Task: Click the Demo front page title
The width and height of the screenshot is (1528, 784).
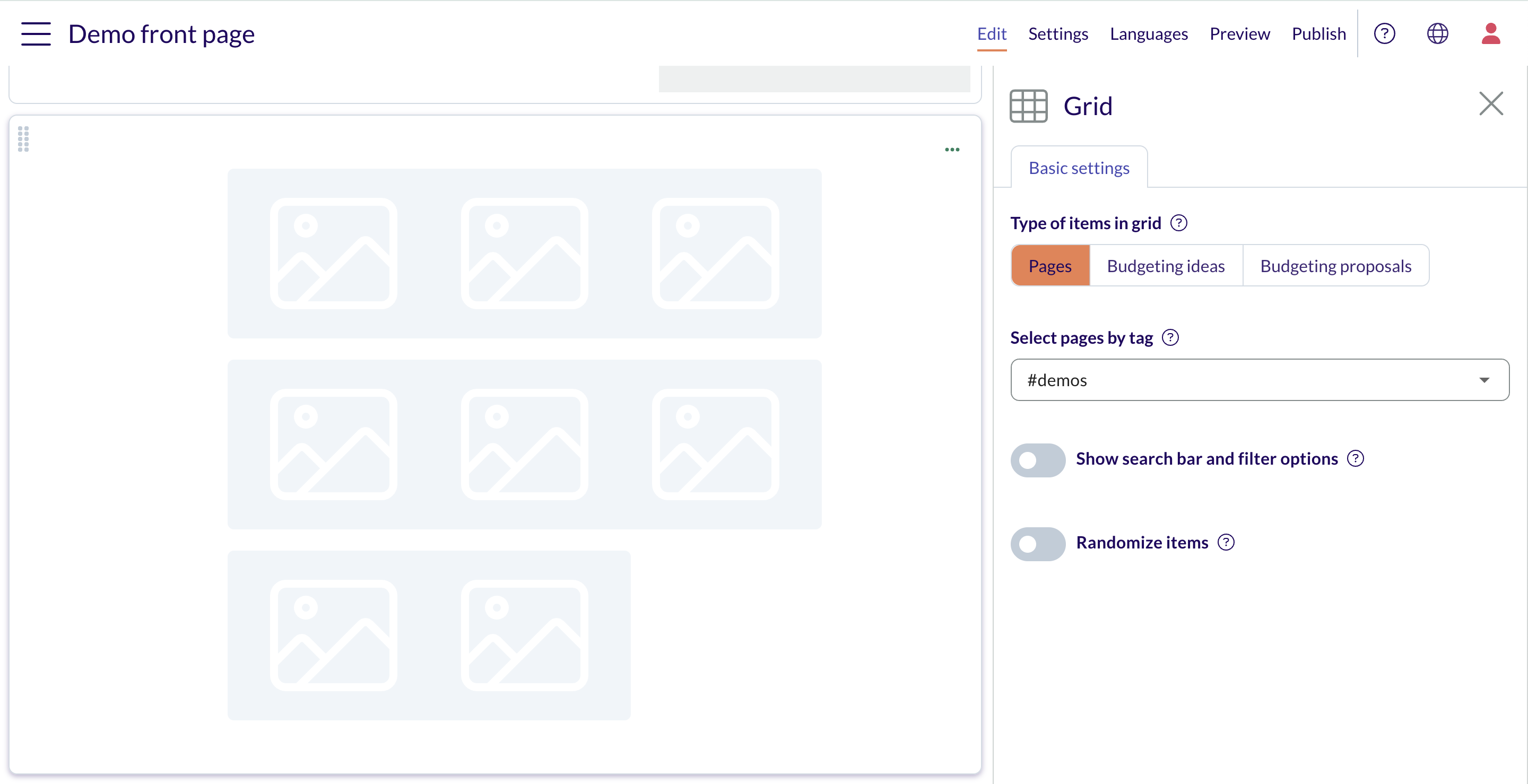Action: point(161,34)
